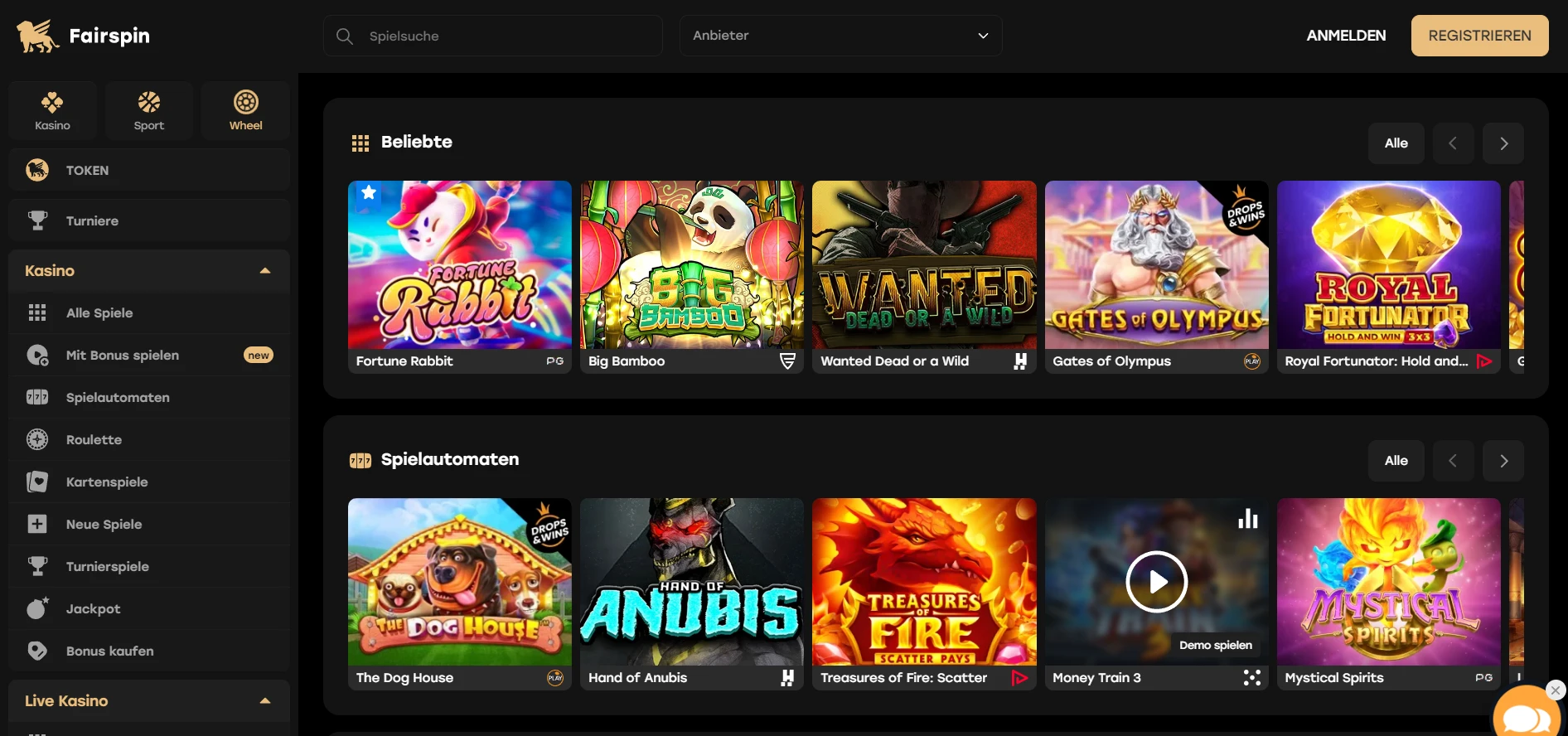This screenshot has width=1568, height=736.
Task: Click Relax dots icon on Money Train 3
Action: pos(1251,678)
